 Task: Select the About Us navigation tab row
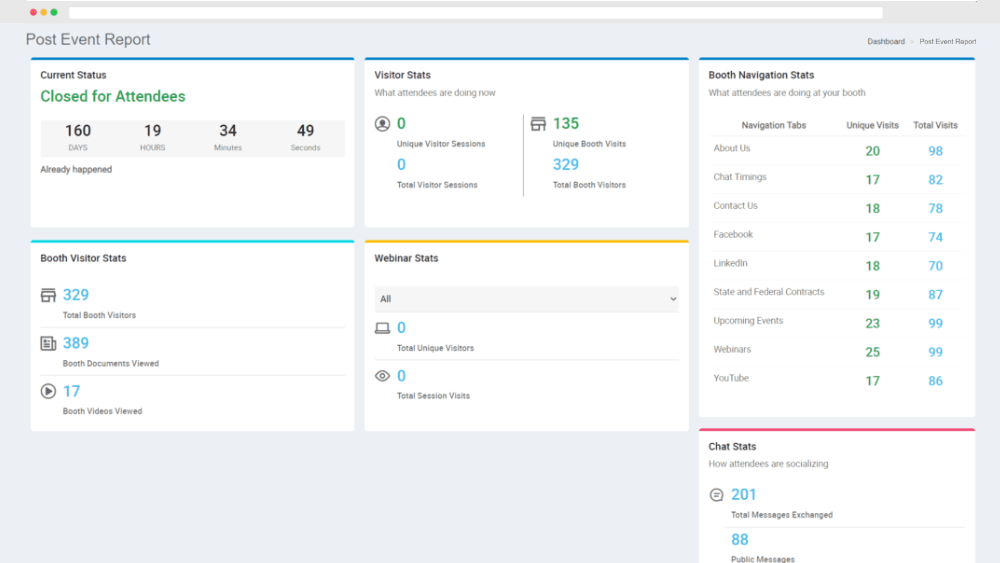(x=732, y=149)
